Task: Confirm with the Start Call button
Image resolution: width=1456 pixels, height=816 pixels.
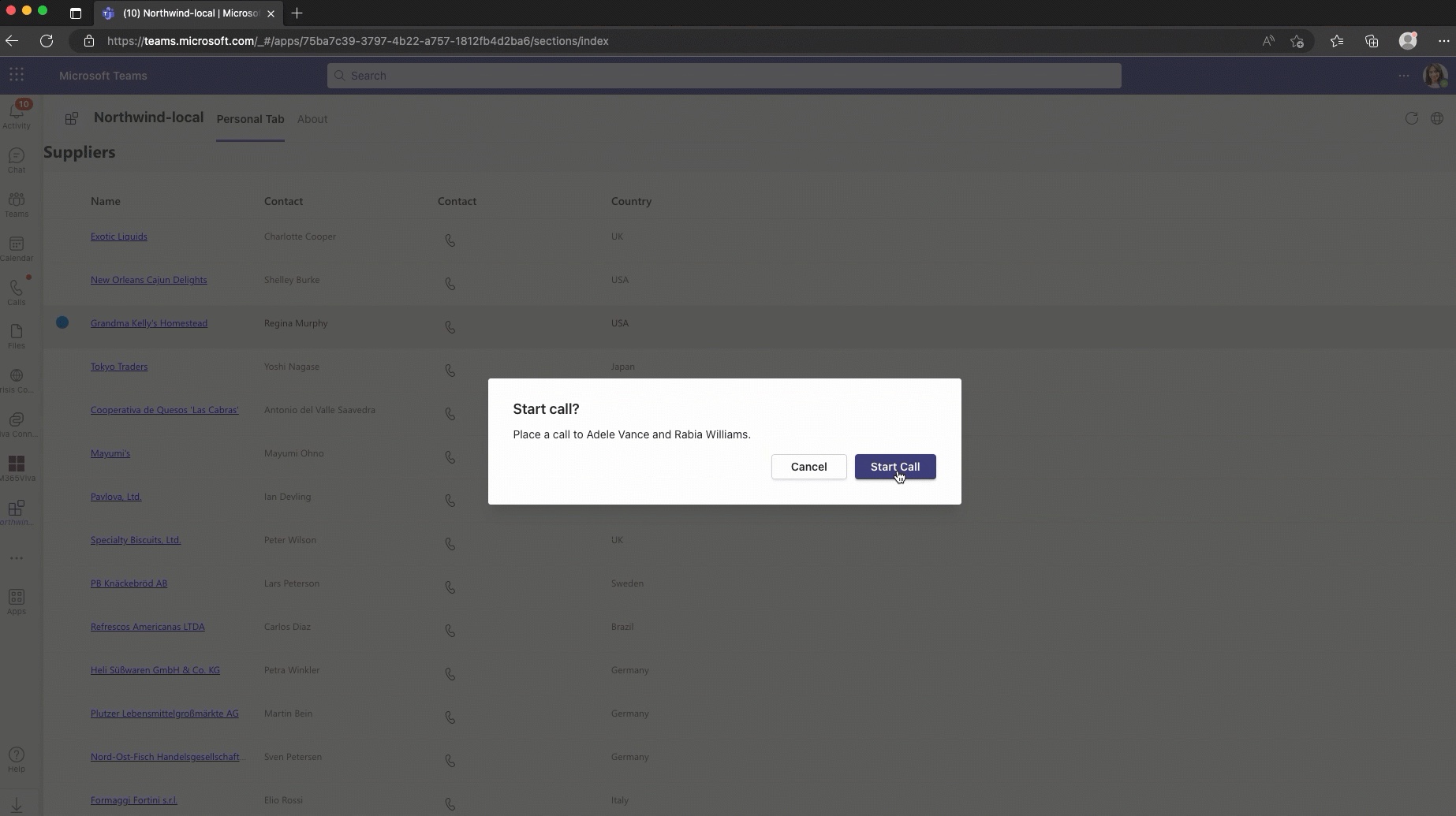Action: click(895, 467)
